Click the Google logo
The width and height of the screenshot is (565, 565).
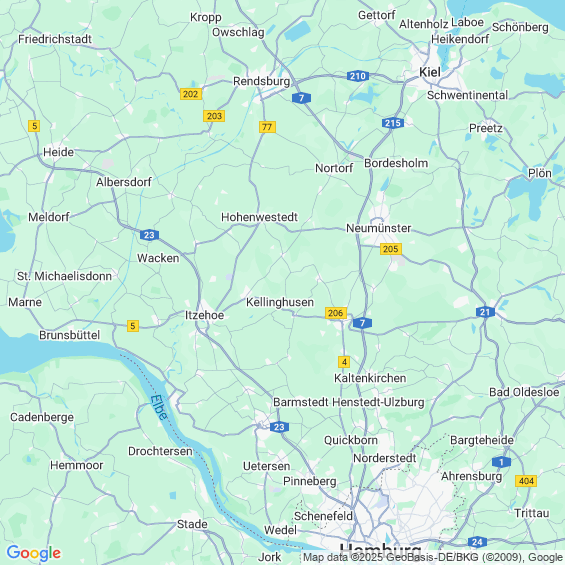coord(34,553)
